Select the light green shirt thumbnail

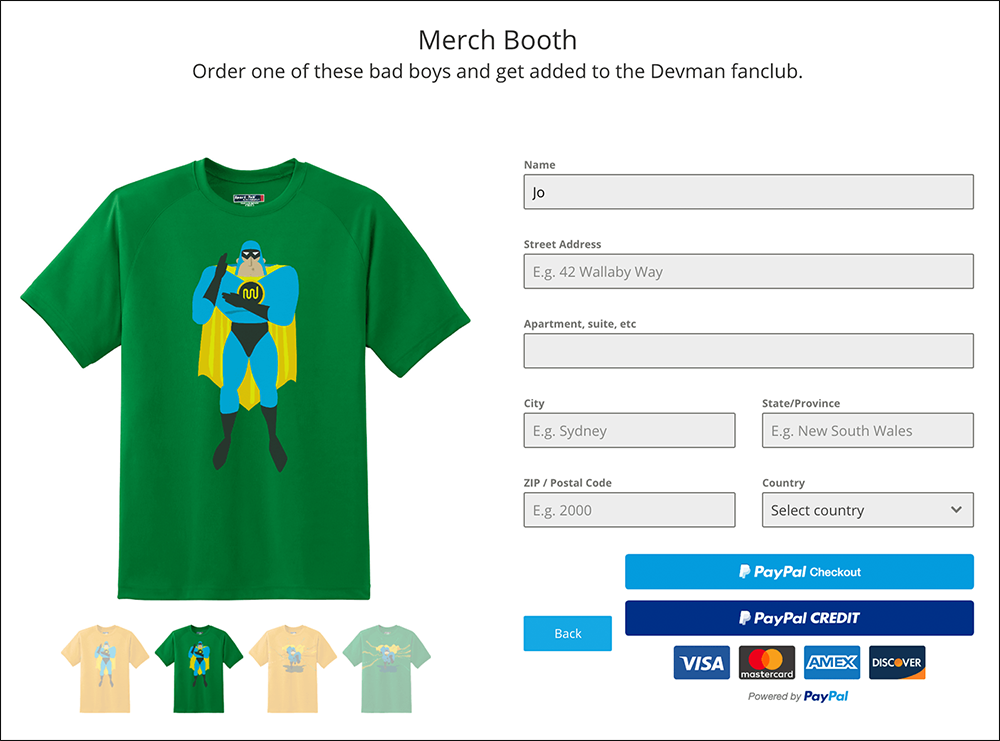tap(386, 668)
